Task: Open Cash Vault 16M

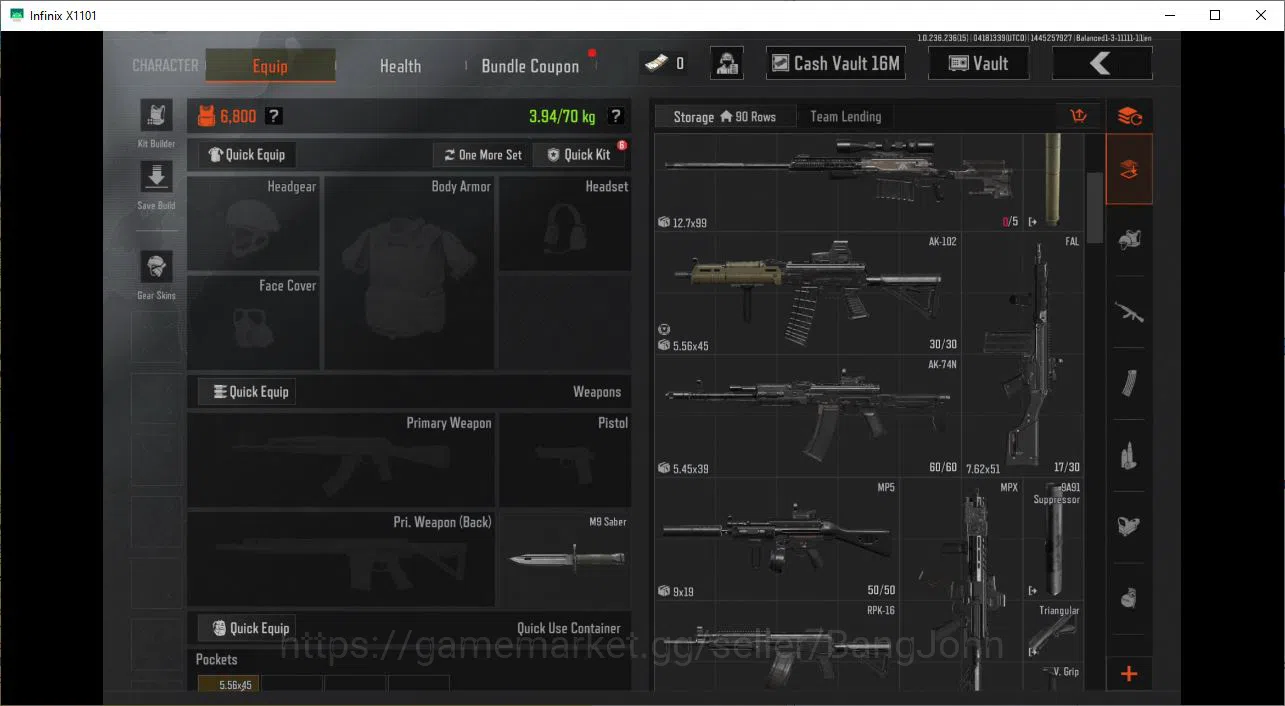Action: 834,63
